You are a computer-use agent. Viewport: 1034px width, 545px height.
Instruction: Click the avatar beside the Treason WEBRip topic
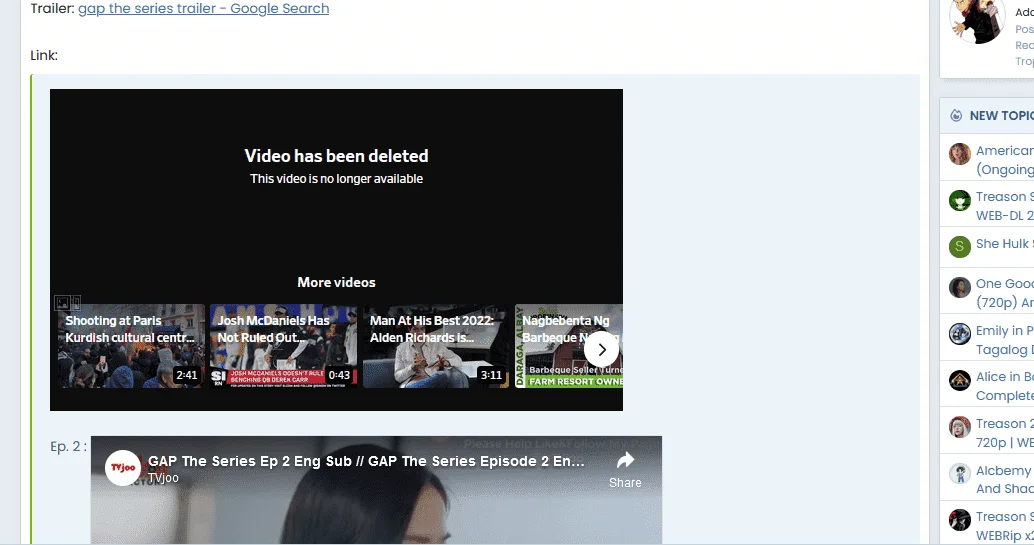959,520
